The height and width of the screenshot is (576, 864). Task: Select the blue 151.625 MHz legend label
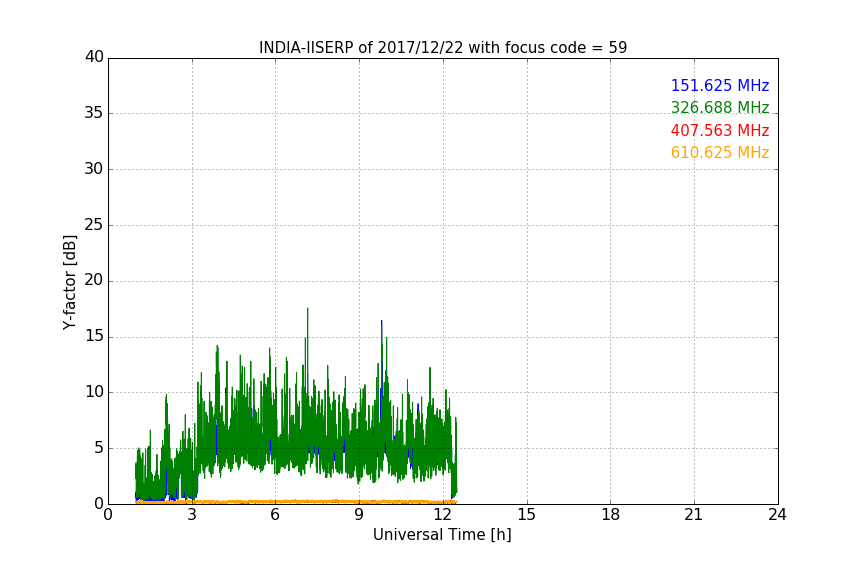click(x=720, y=85)
